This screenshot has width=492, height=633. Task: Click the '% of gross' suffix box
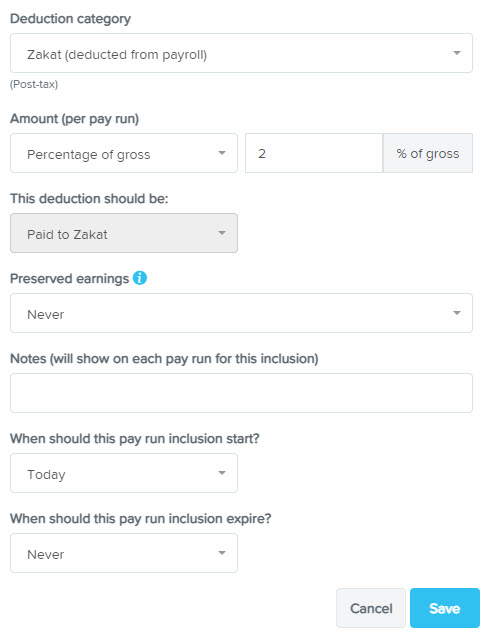[428, 153]
